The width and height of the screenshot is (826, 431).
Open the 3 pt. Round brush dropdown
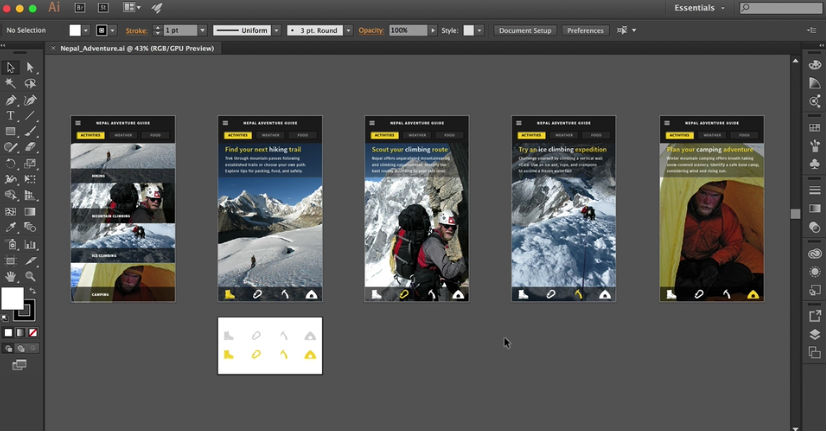(x=348, y=31)
